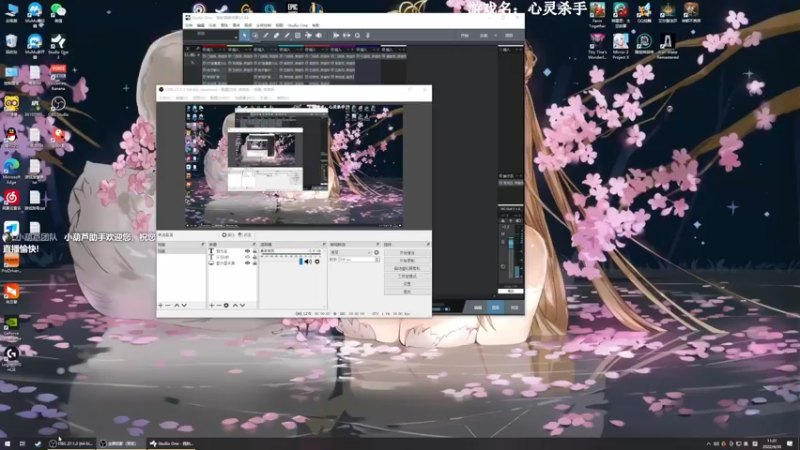
Task: Click Start Virtual Camera button in OBS
Action: pos(407,268)
